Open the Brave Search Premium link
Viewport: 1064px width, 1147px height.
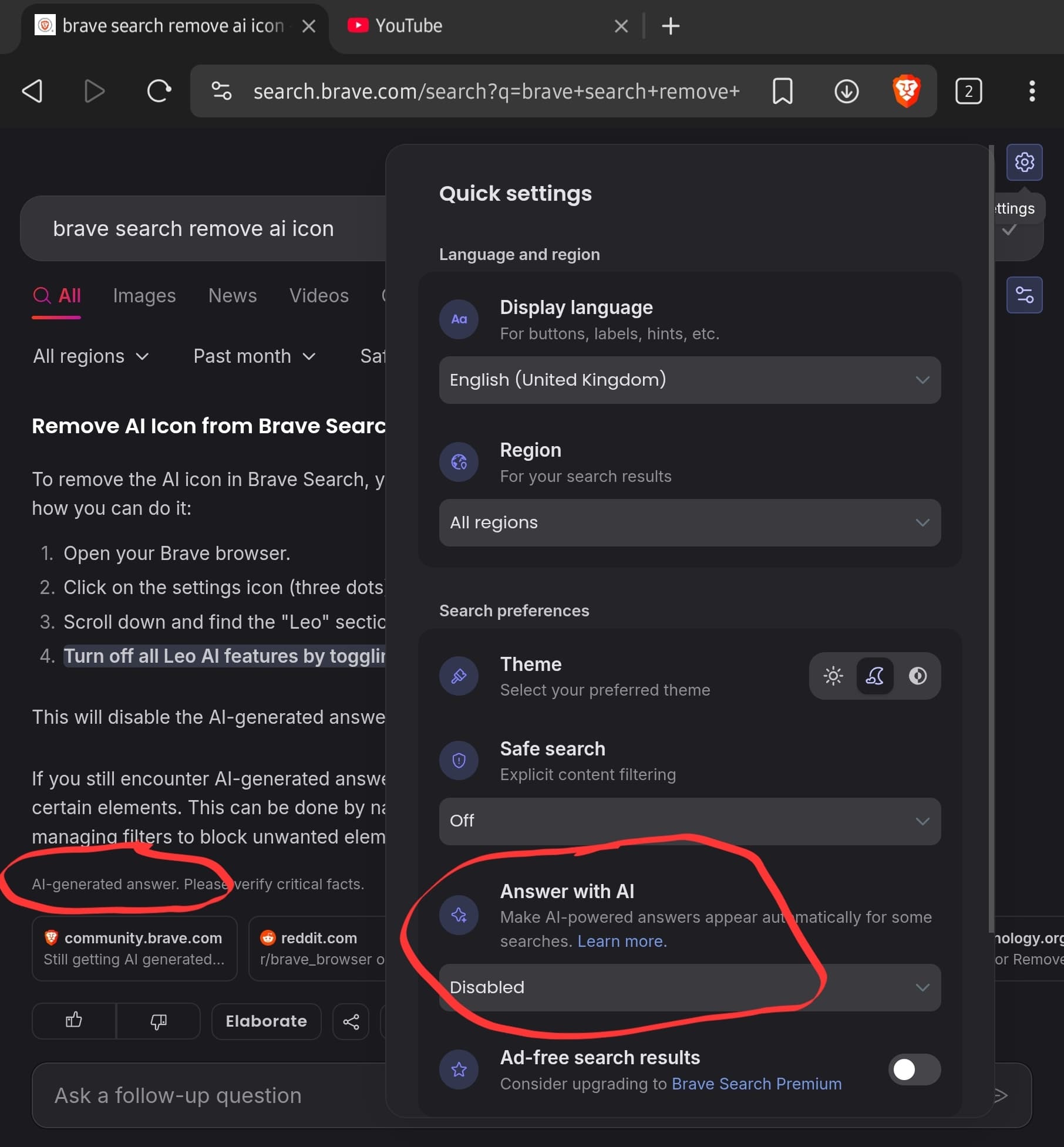(756, 1084)
